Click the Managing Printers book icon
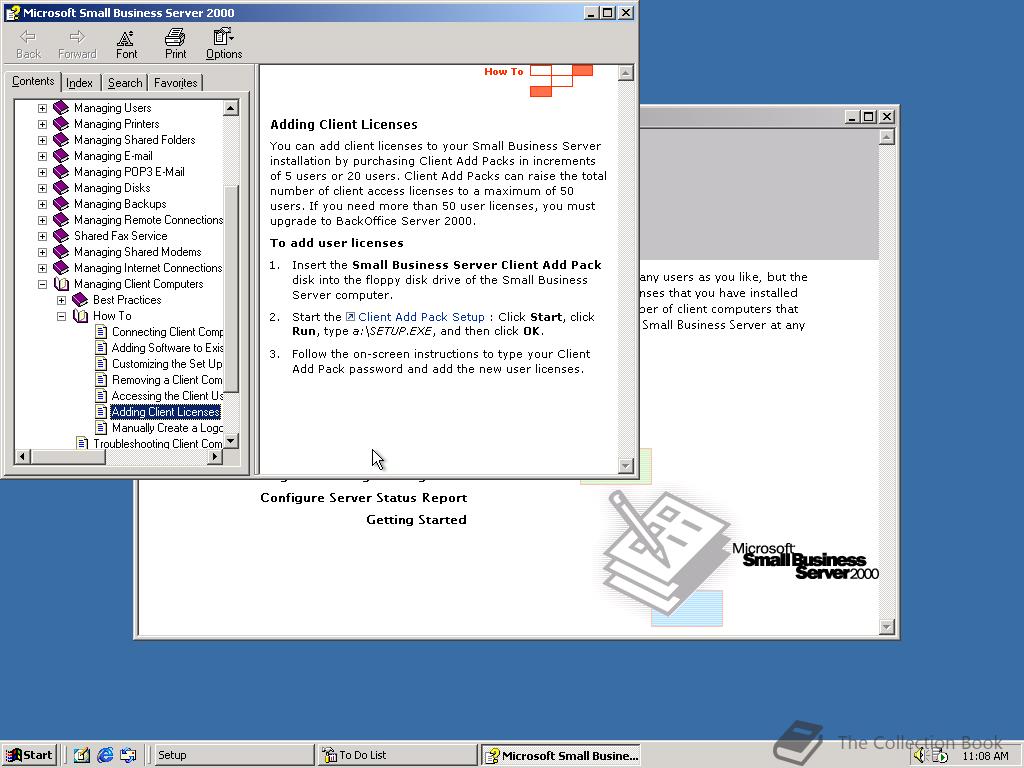The image size is (1024, 768). (61, 123)
